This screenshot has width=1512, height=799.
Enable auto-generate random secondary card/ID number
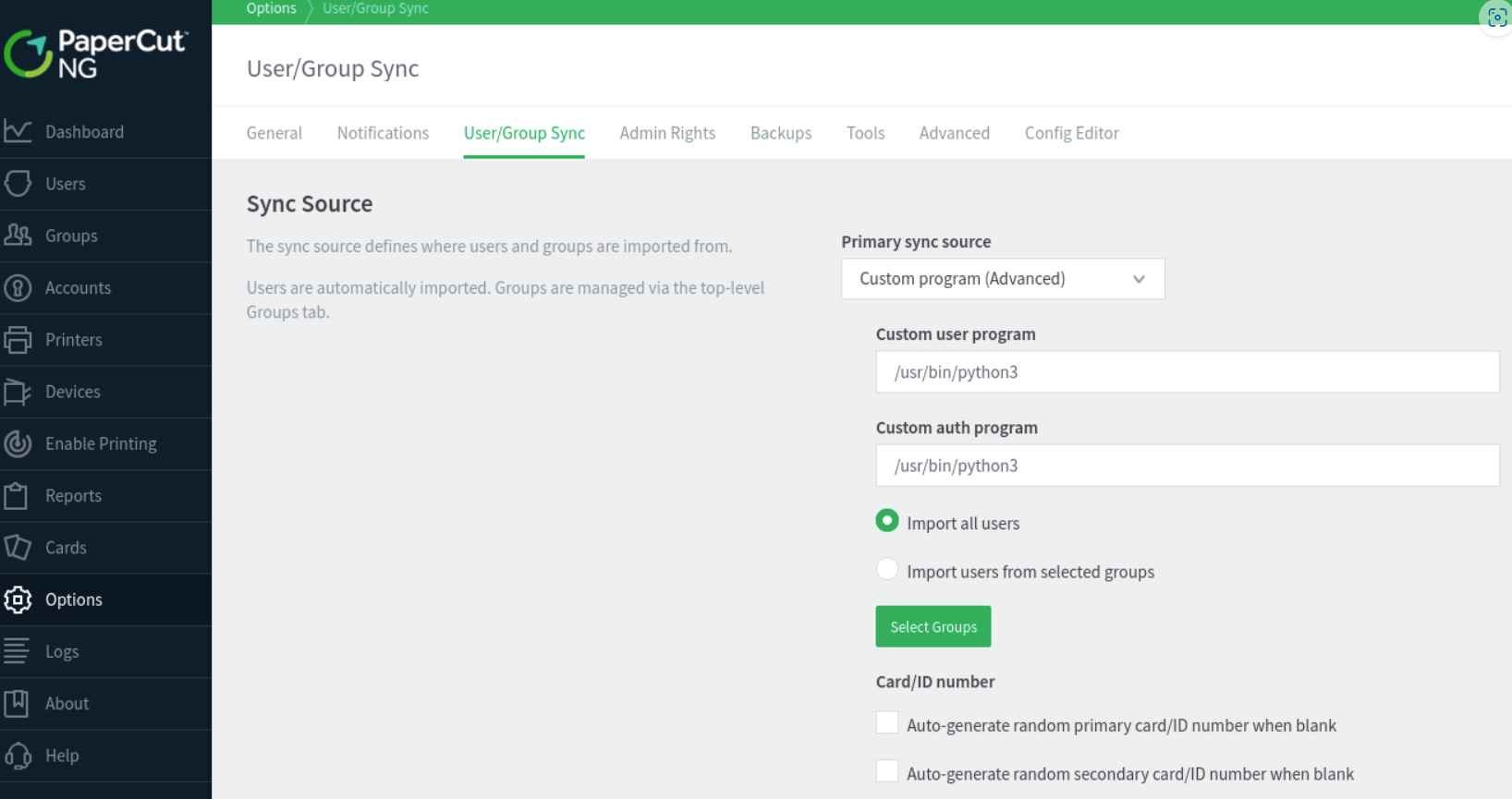pos(887,771)
